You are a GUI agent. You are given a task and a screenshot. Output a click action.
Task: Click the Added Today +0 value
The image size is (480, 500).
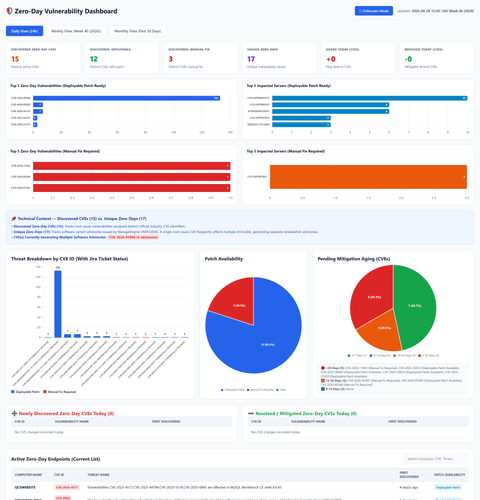tap(331, 59)
